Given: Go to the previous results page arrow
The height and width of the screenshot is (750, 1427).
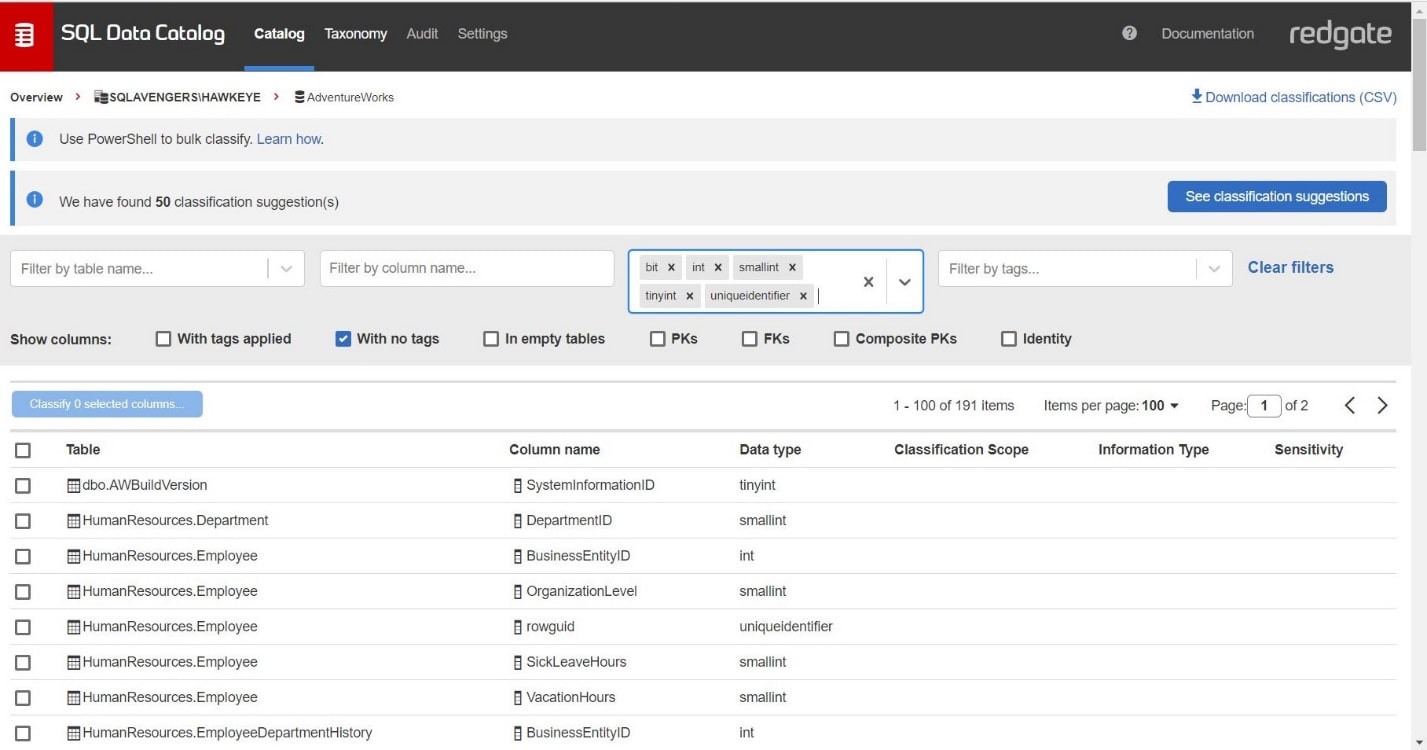Looking at the screenshot, I should (1350, 405).
